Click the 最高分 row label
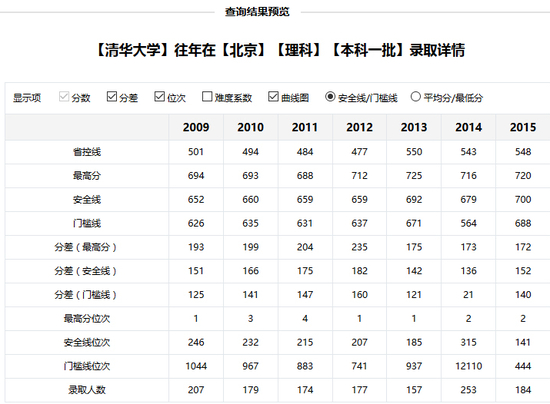The width and height of the screenshot is (550, 404). pos(87,176)
